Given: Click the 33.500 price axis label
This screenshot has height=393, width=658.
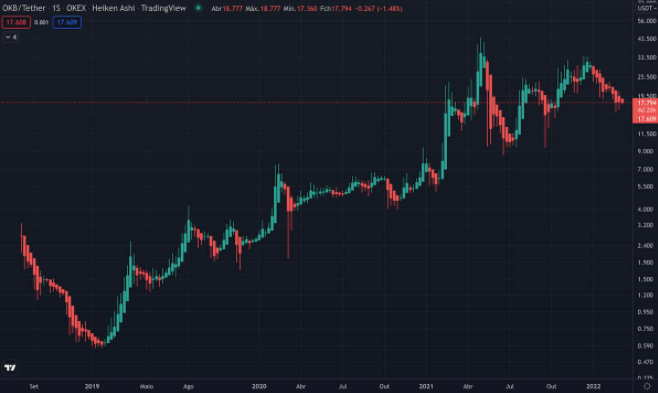Looking at the screenshot, I should (647, 57).
